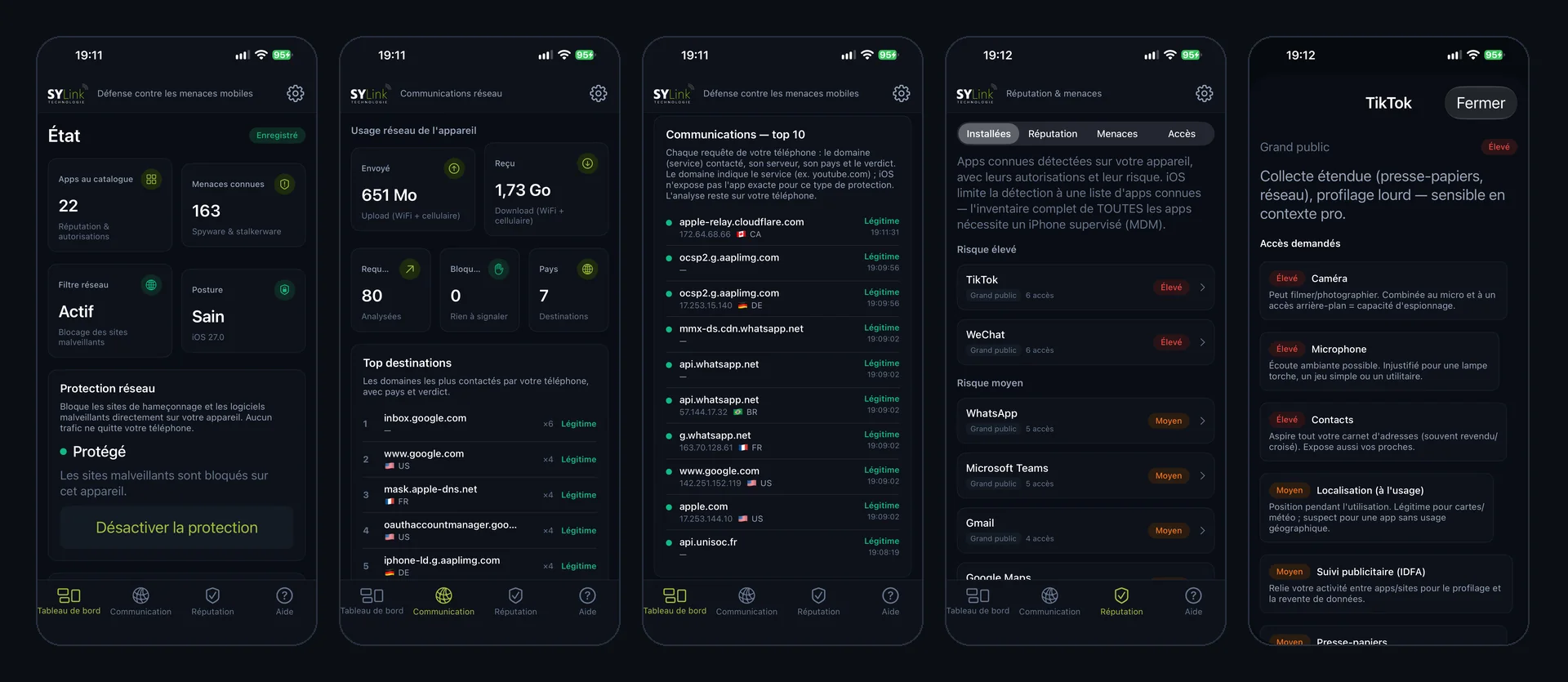Screen dimensions: 1568x682
Task: Select g.whatsapp.net request entry
Action: pyautogui.click(x=782, y=440)
